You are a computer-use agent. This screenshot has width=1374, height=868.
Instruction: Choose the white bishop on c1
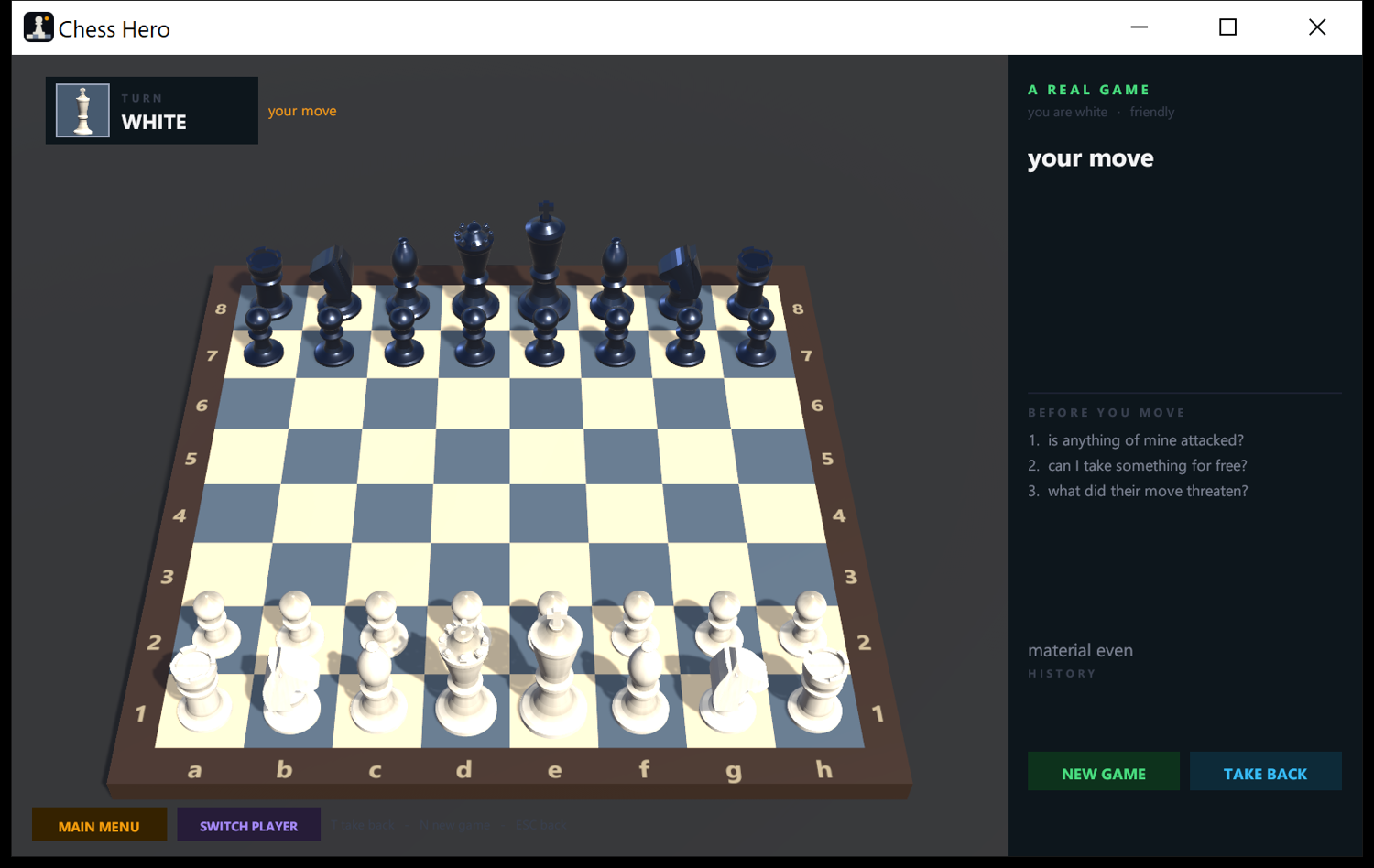coord(376,687)
